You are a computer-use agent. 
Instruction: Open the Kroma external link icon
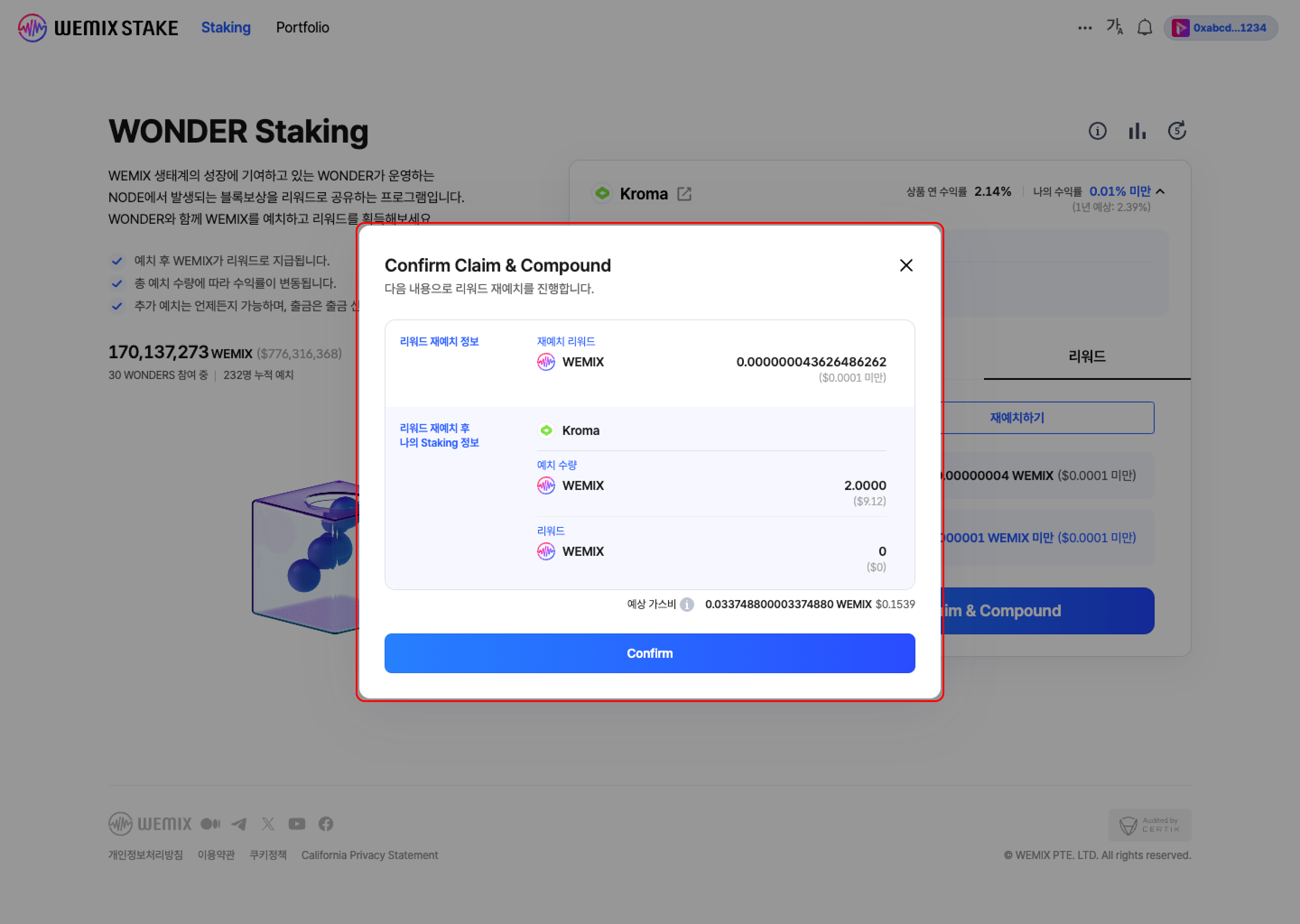(x=684, y=194)
